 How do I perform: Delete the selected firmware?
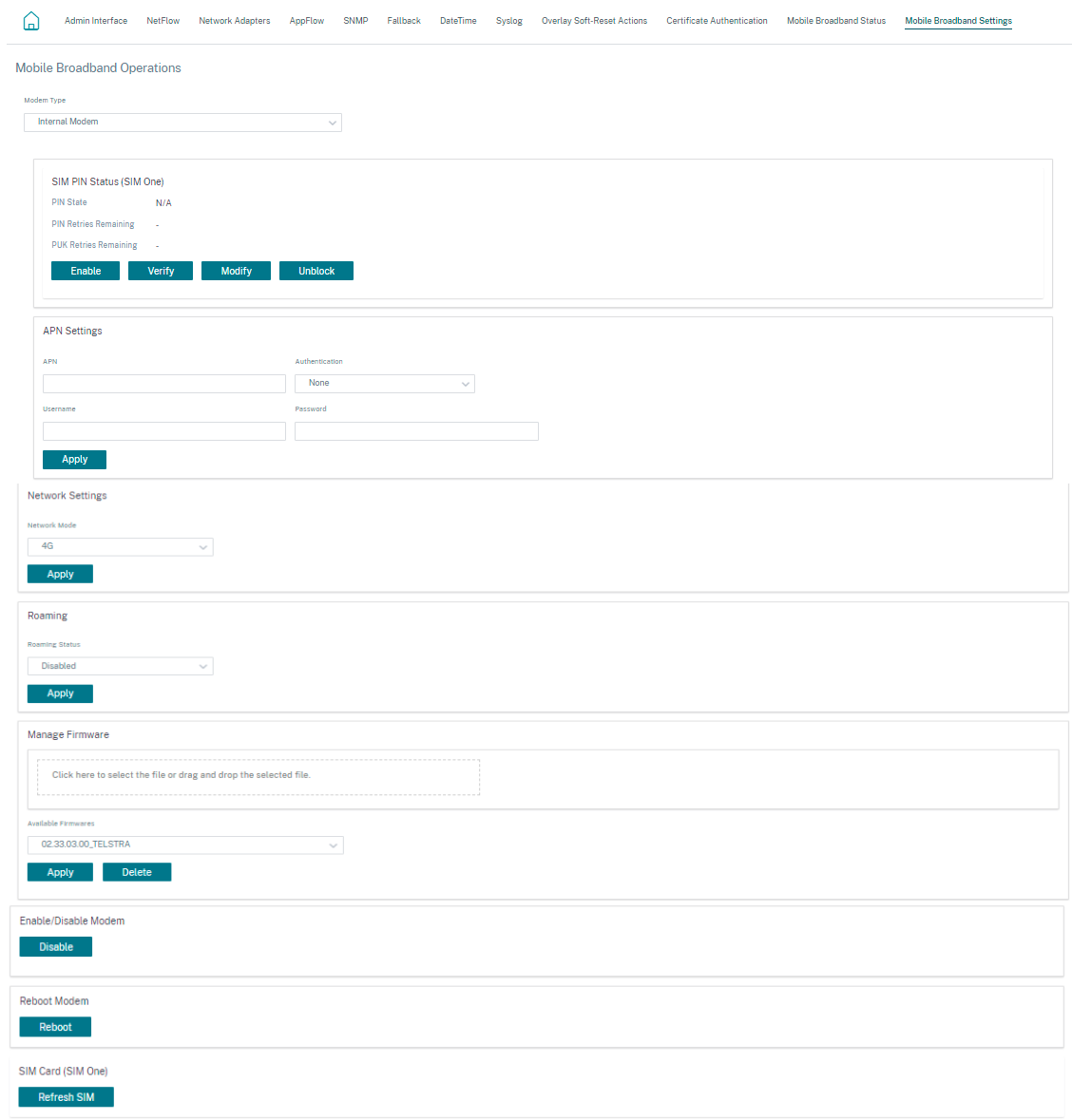pyautogui.click(x=137, y=872)
